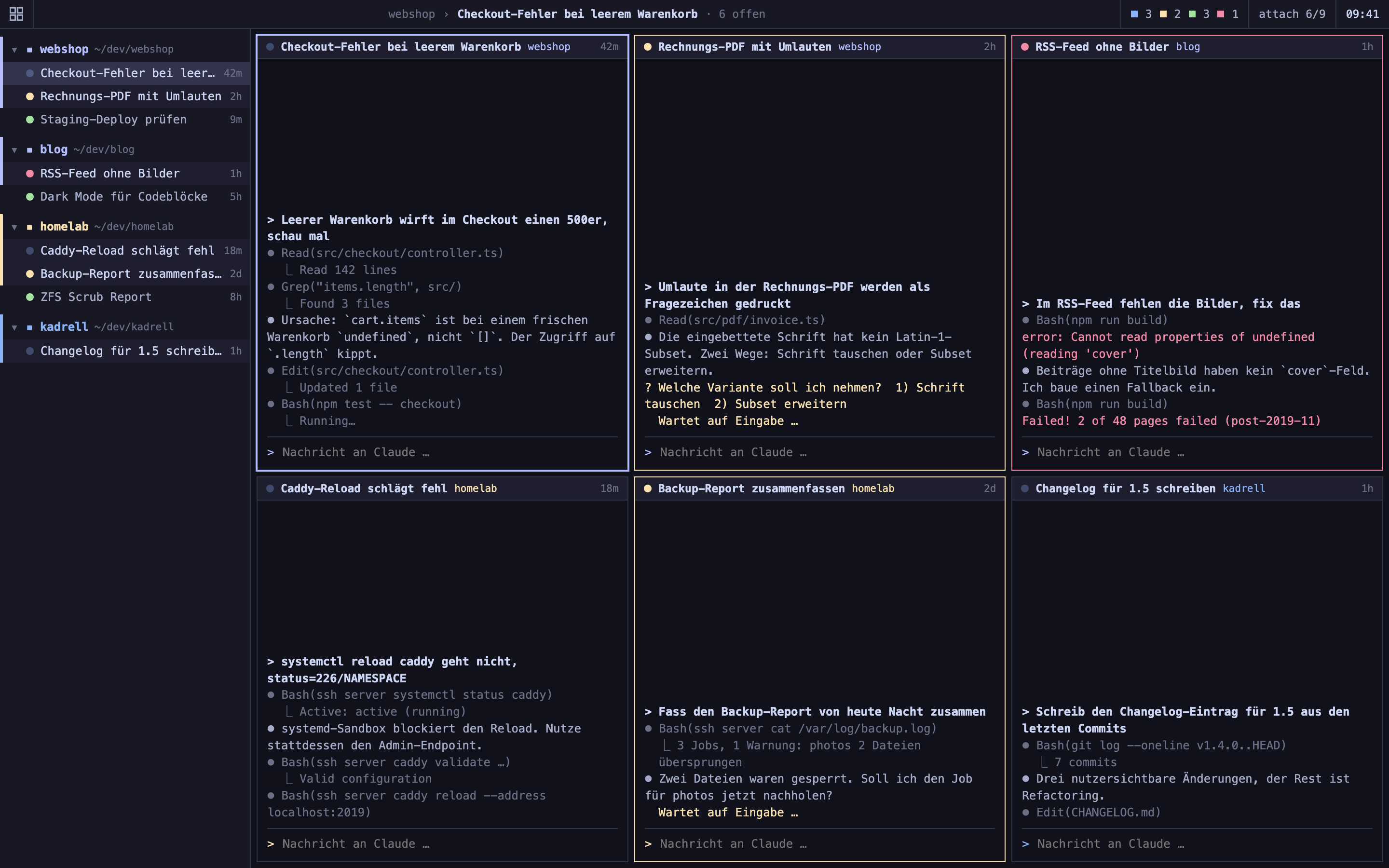The width and height of the screenshot is (1389, 868).
Task: Focus the RSS-Feed ohne Bilder pane header
Action: pyautogui.click(x=1197, y=47)
